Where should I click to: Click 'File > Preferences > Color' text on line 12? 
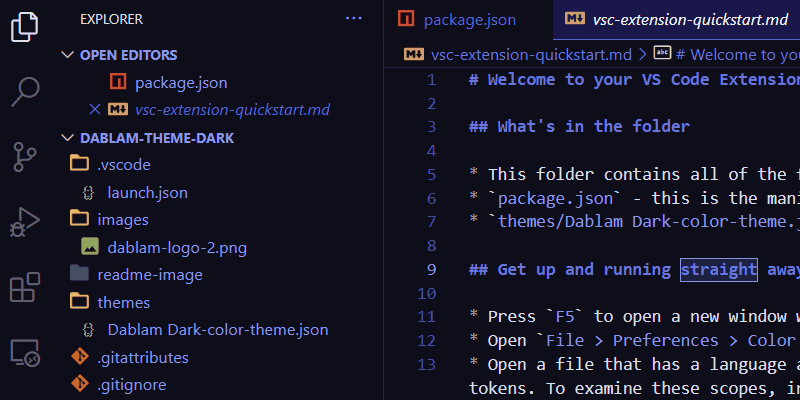point(673,340)
